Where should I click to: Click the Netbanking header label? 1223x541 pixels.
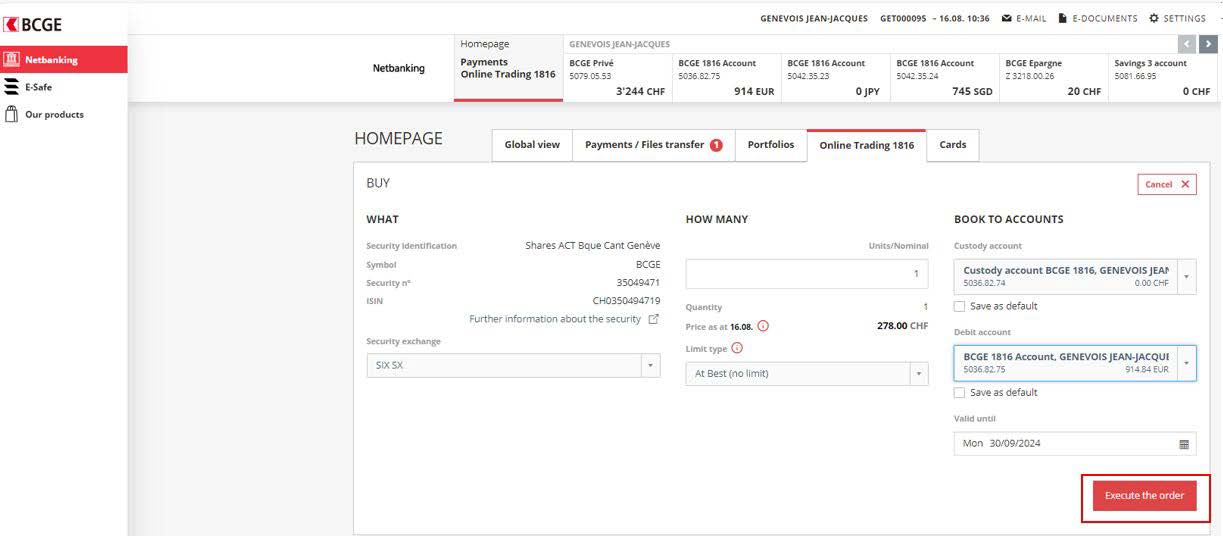click(399, 68)
